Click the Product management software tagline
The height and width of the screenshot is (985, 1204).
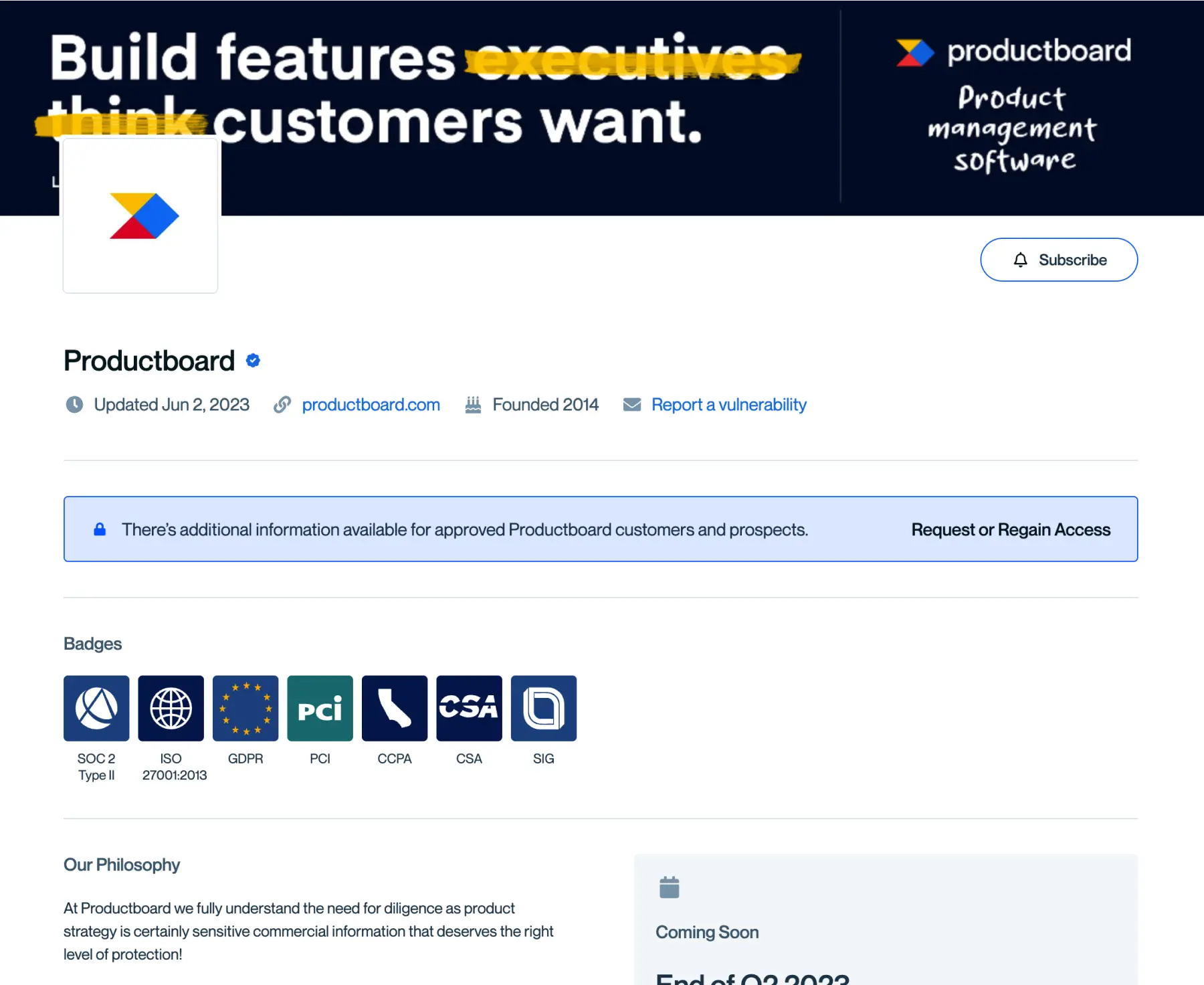pyautogui.click(x=1013, y=128)
